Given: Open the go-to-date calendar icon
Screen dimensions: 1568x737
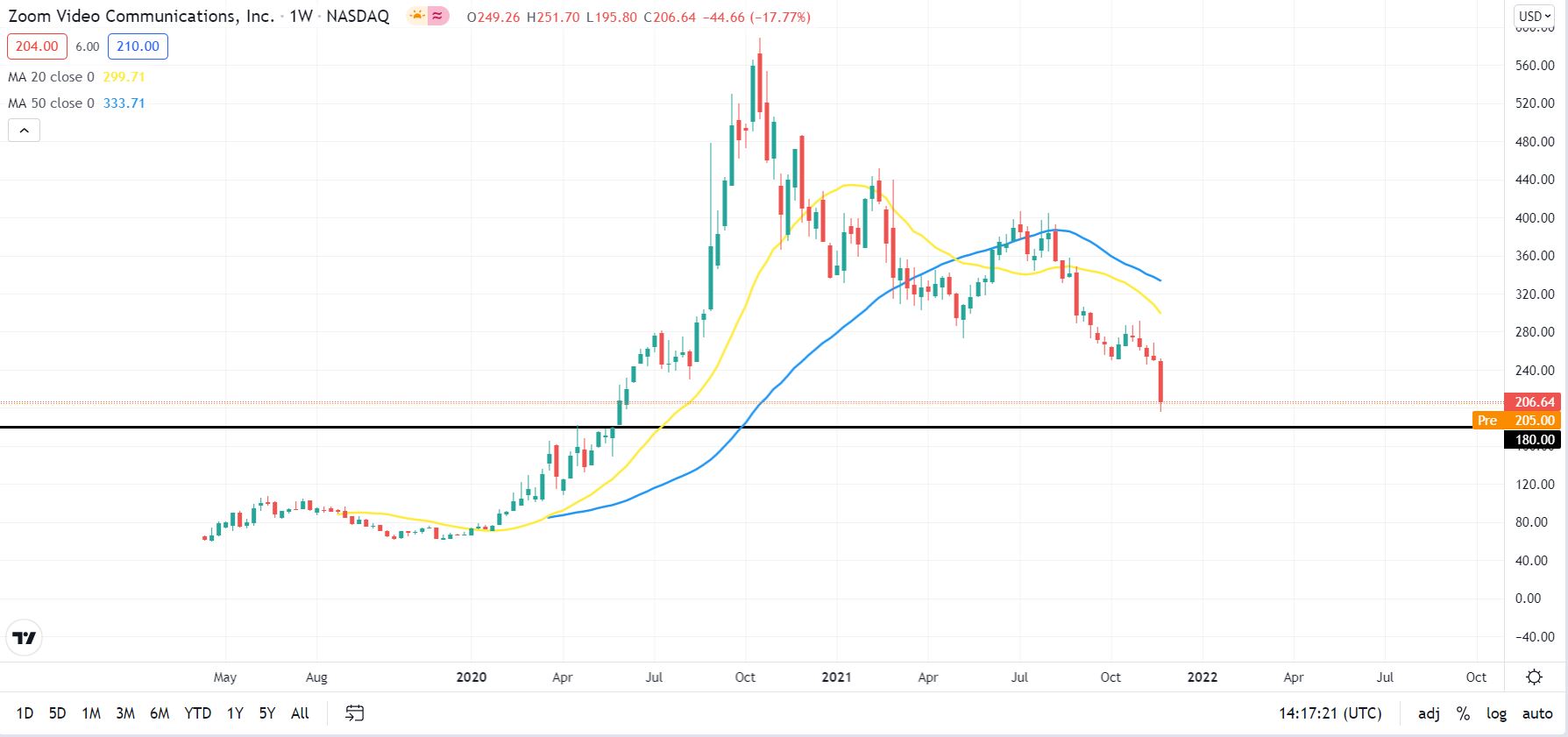Looking at the screenshot, I should click(354, 713).
